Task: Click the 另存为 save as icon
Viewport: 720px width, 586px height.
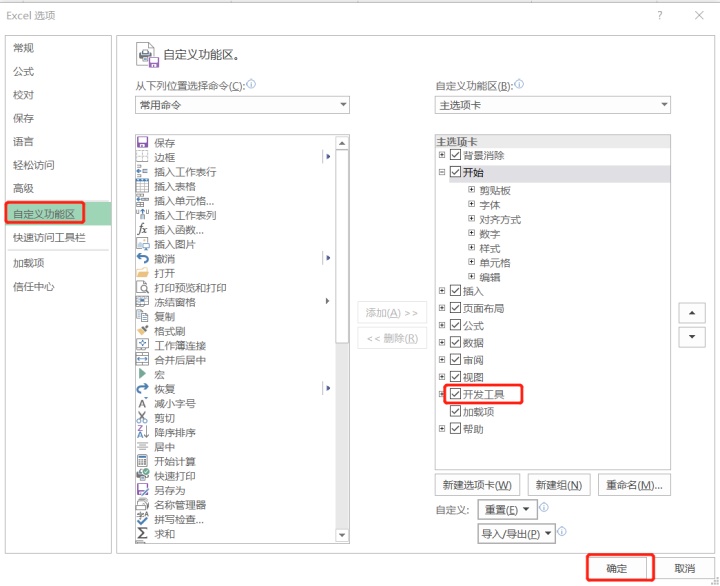Action: pyautogui.click(x=142, y=490)
